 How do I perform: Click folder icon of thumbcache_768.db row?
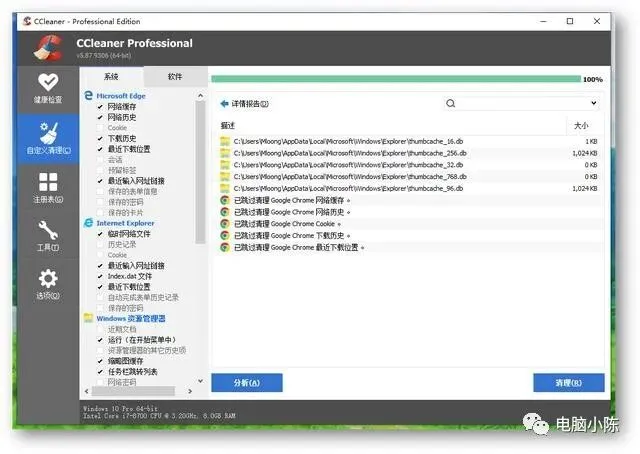(x=225, y=177)
